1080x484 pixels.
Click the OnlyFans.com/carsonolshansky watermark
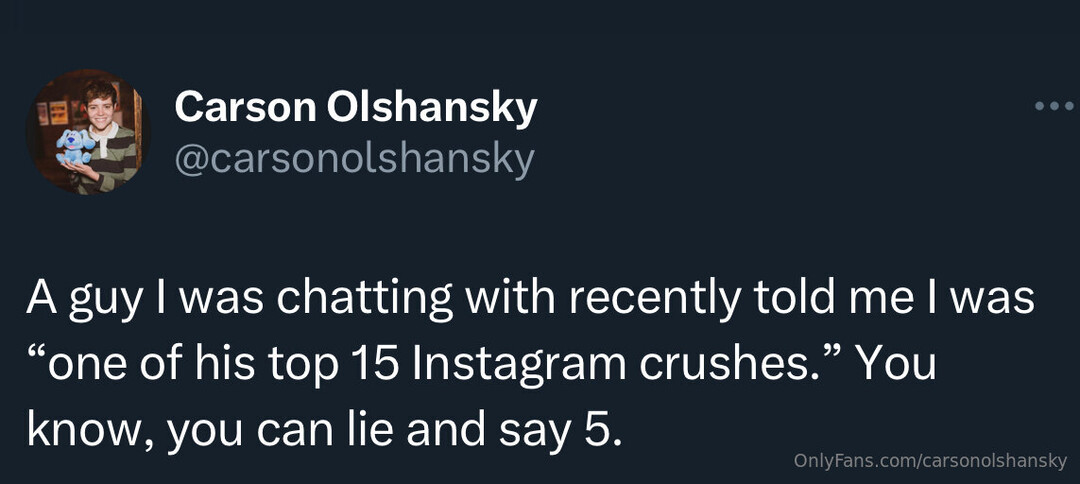(930, 460)
